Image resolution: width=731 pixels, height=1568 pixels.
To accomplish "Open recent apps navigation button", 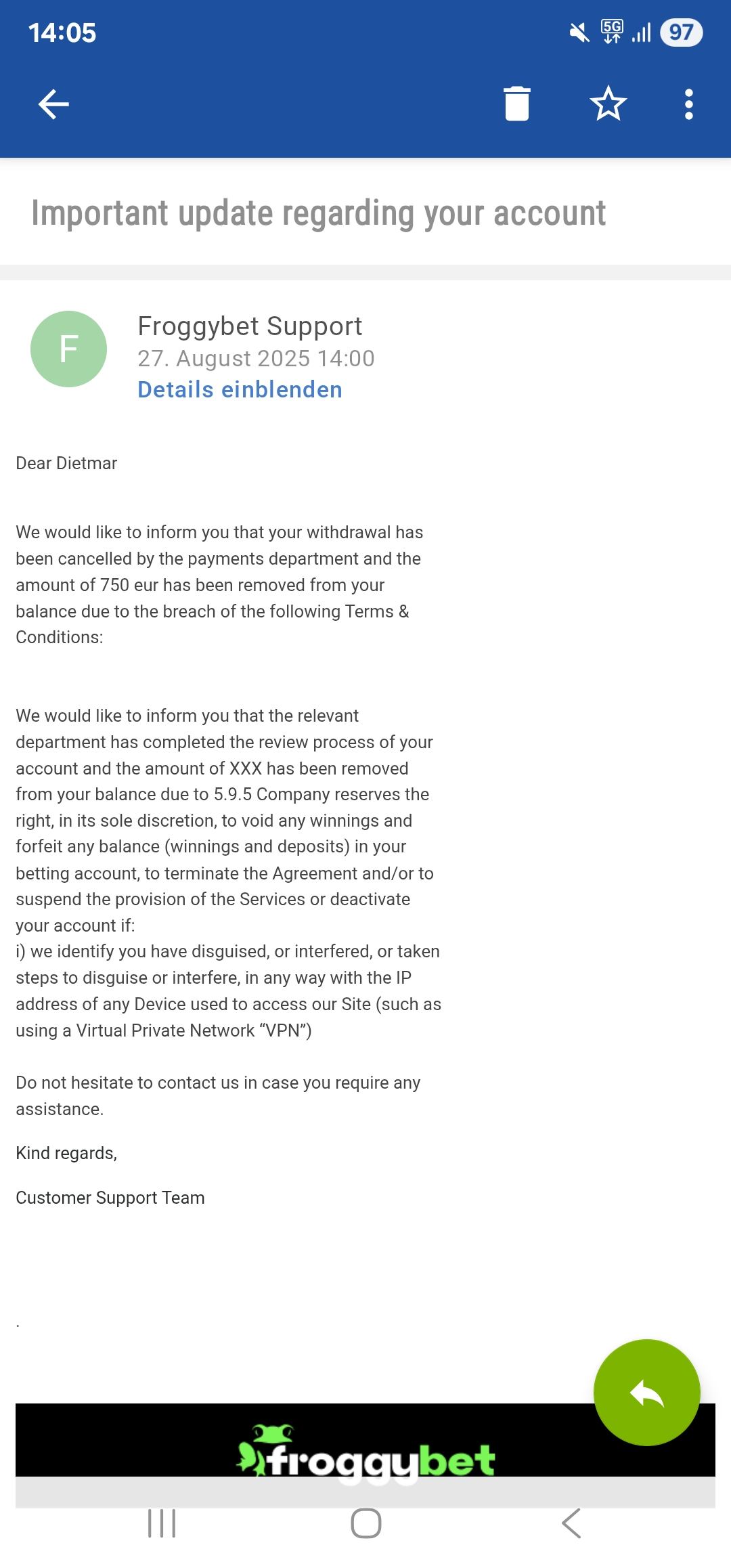I will click(x=162, y=1523).
